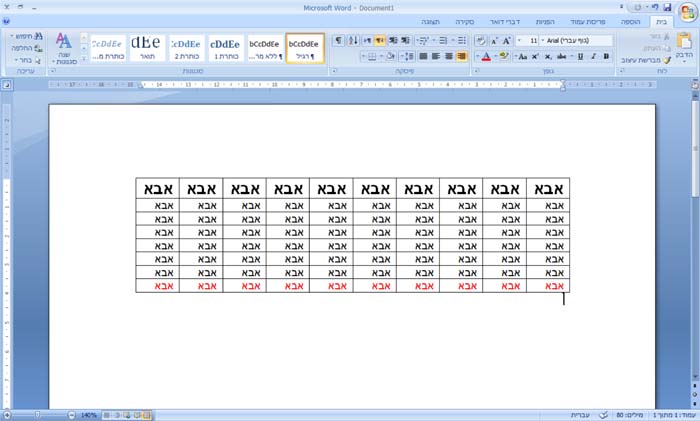This screenshot has height=421, width=700.
Task: Toggle Bold formatting
Action: (x=606, y=56)
